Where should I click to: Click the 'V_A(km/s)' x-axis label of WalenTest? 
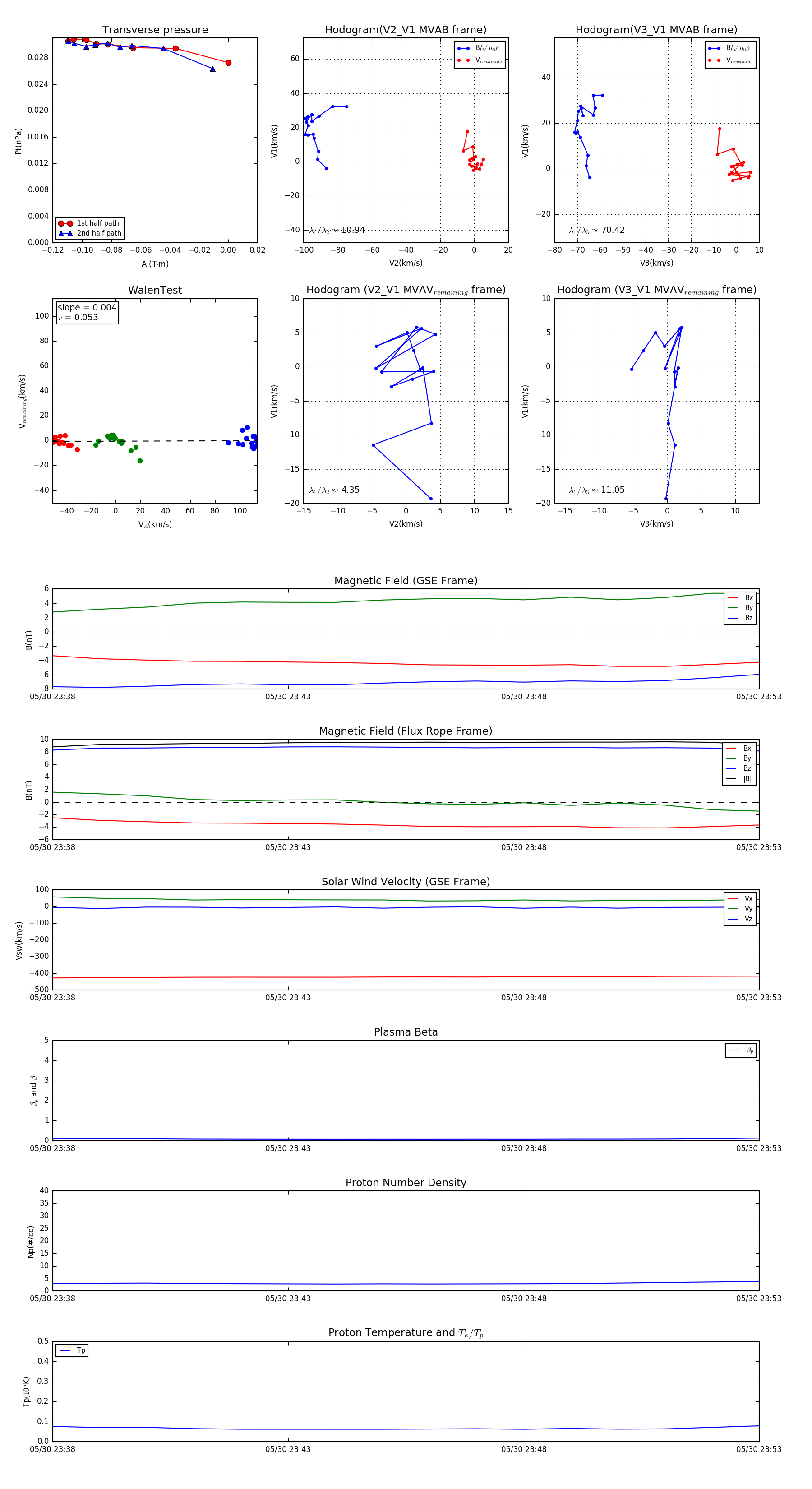(x=155, y=524)
